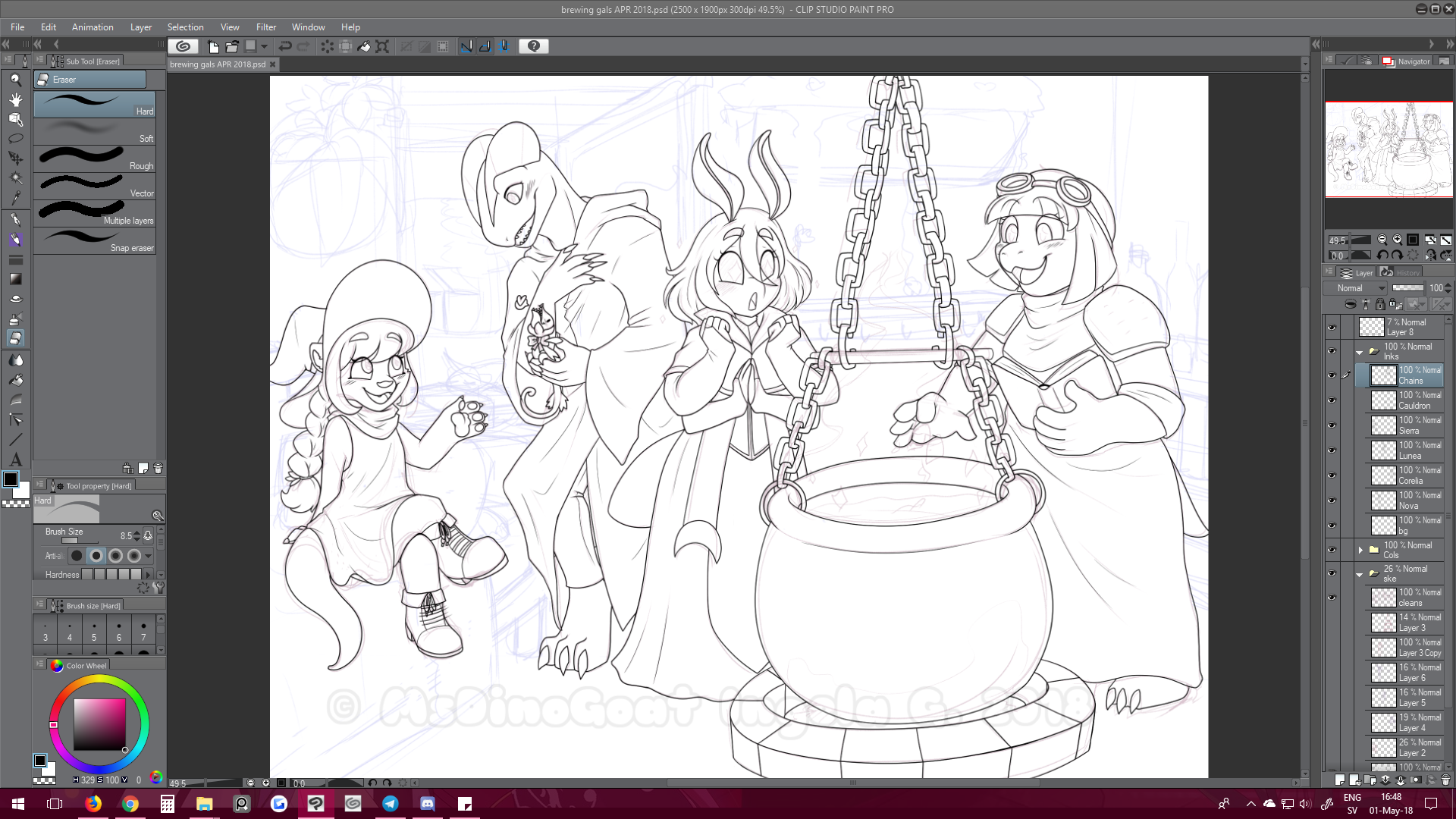Select the Gradient tool

pos(15,279)
